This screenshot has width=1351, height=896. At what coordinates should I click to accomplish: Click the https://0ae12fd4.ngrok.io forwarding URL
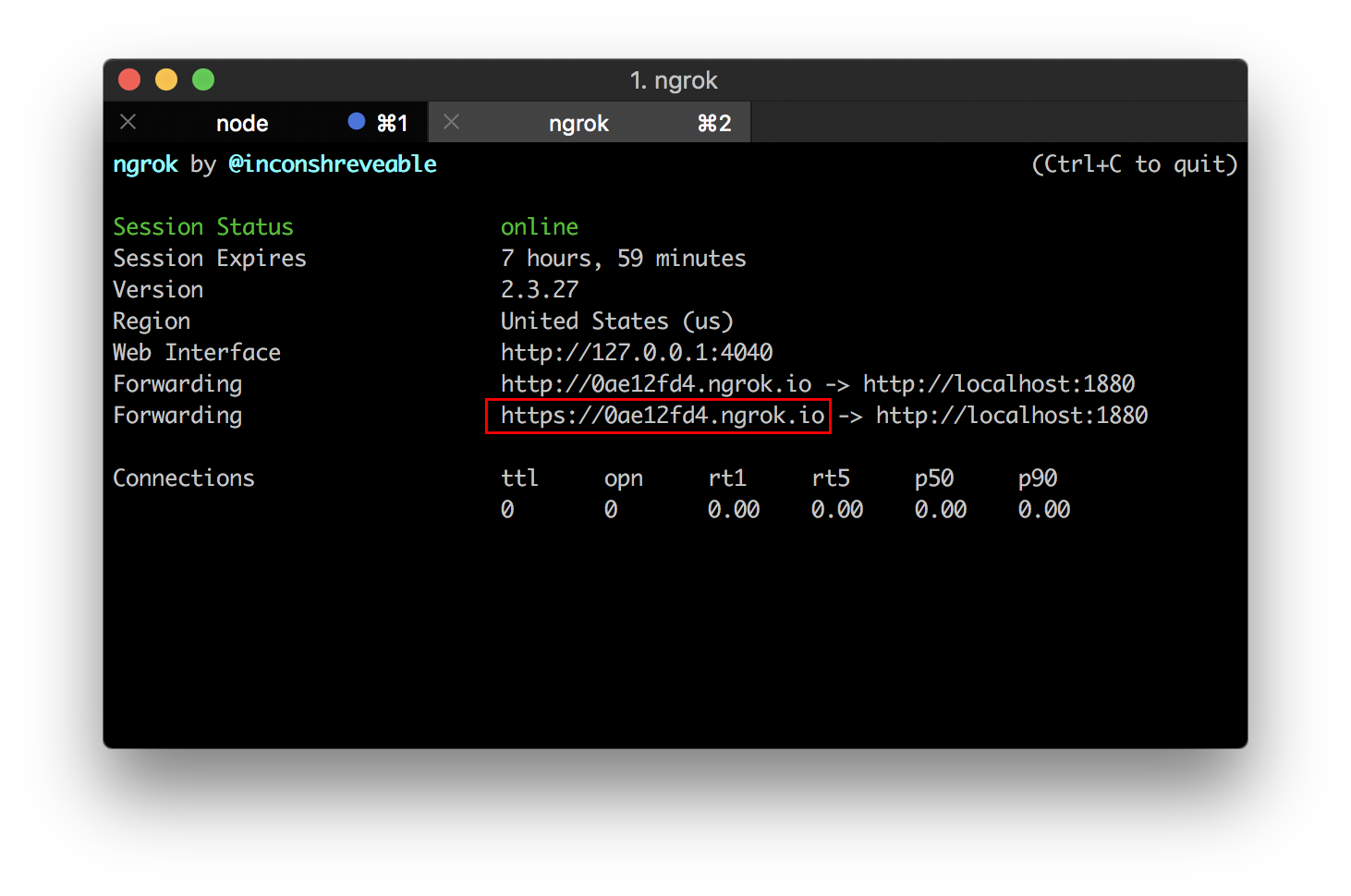[663, 416]
